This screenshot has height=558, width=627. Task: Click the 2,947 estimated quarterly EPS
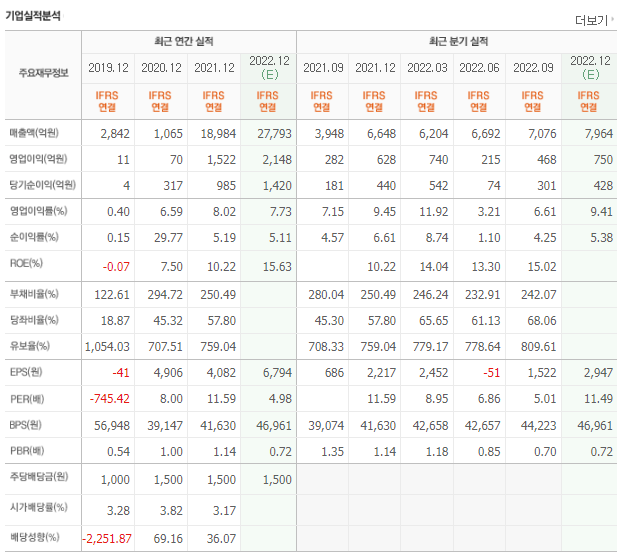click(x=598, y=373)
